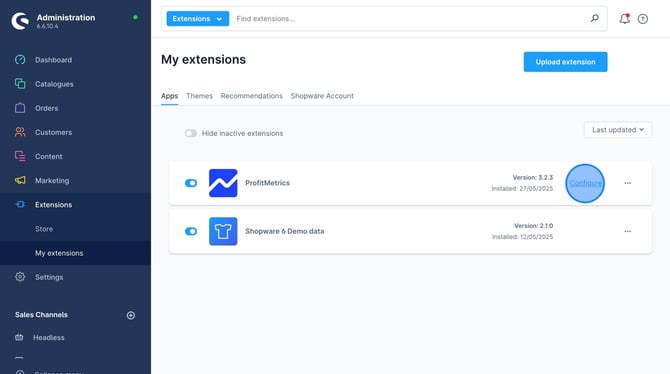
Task: Click the Extensions plug icon
Action: point(20,204)
